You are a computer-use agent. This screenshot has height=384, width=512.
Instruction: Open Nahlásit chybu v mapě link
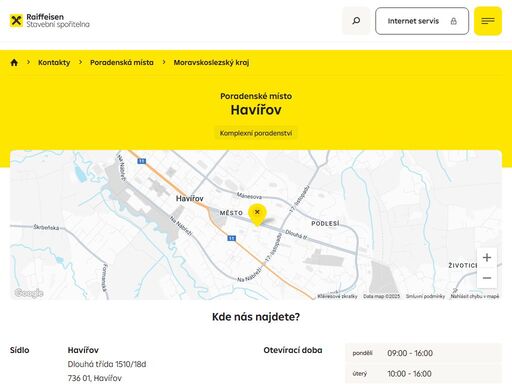pos(475,296)
